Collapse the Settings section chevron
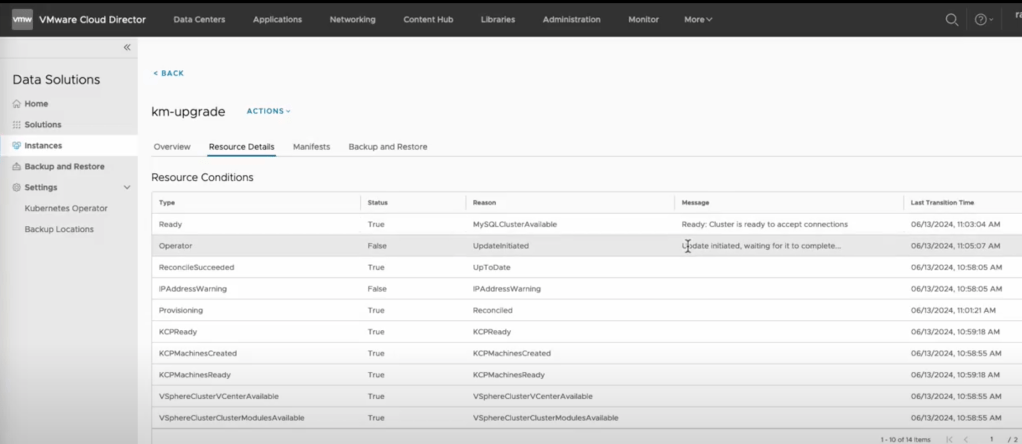Screen dimensions: 1022x444 tap(127, 188)
